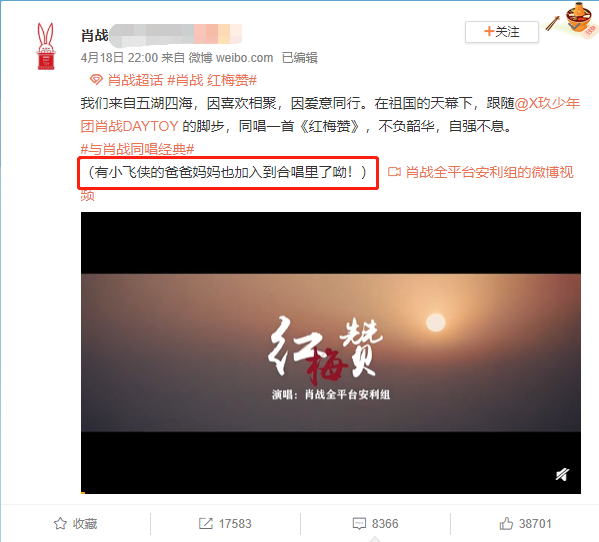
Task: Click the video camera icon before 肖战全平台安利组
Action: [394, 172]
